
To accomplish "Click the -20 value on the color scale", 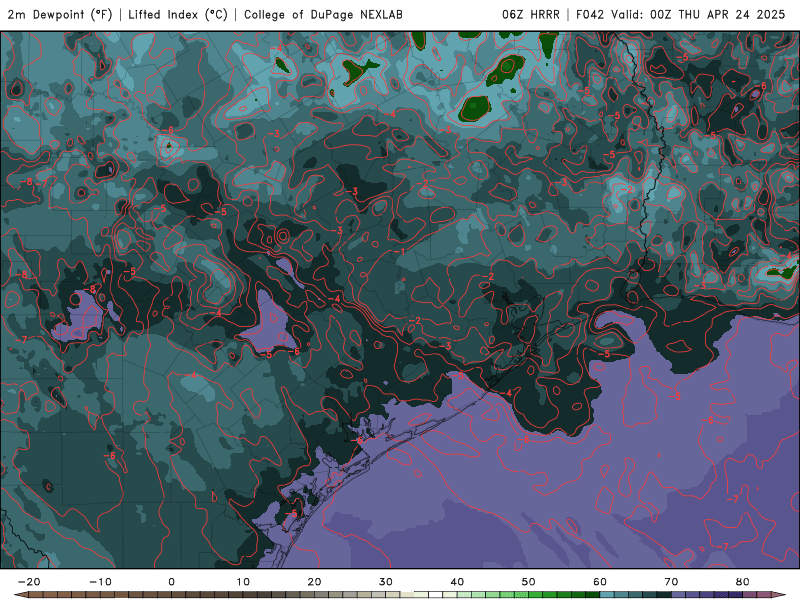I will pyautogui.click(x=29, y=582).
